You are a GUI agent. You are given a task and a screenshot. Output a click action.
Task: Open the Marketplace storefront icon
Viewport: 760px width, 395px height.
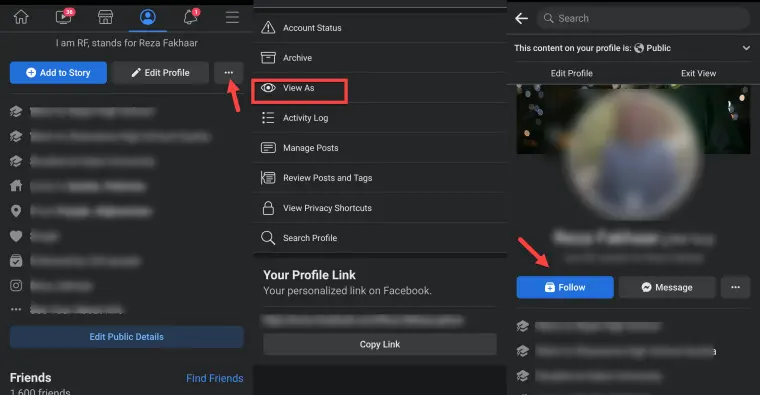(105, 17)
